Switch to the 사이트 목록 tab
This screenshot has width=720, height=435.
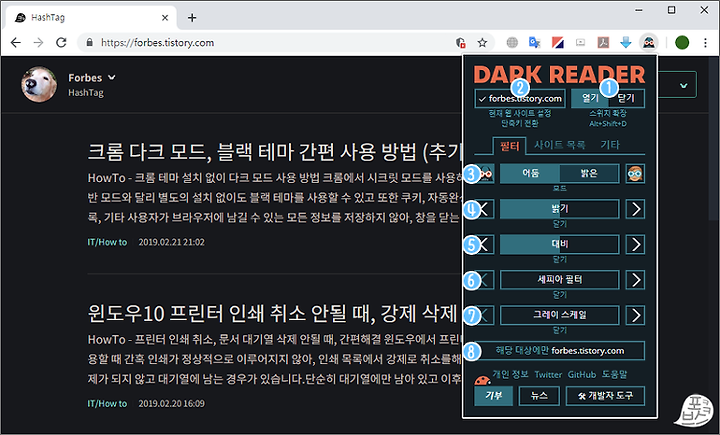(560, 145)
